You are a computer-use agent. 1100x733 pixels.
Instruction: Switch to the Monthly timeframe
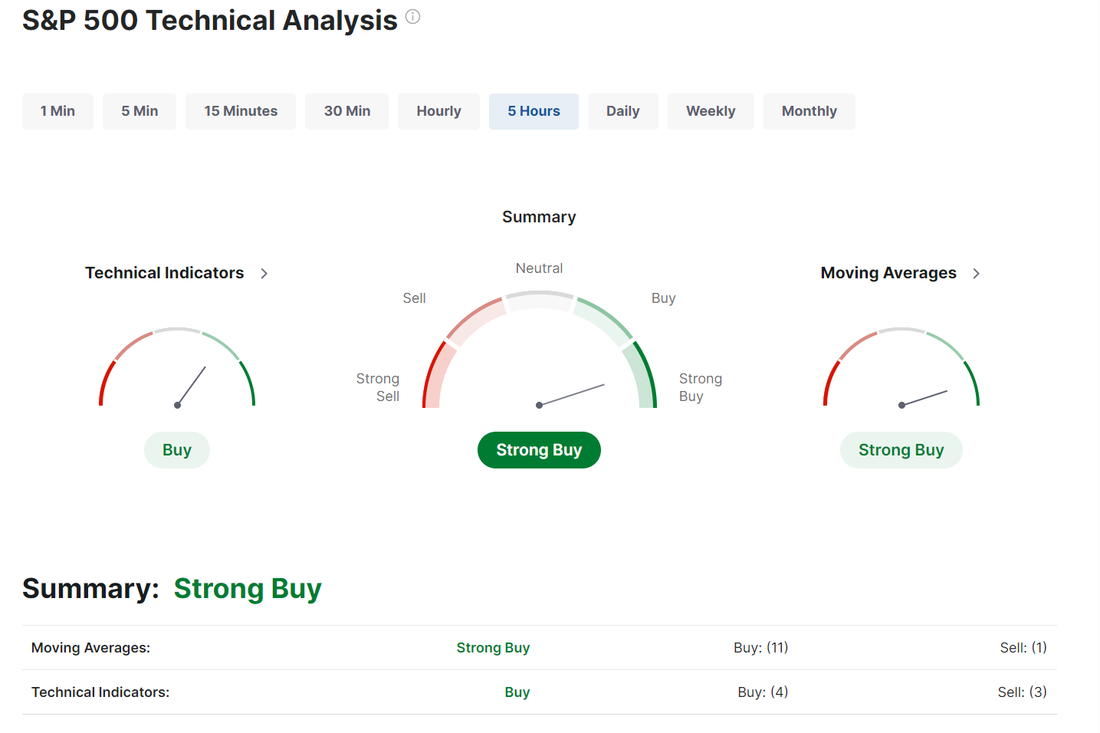pyautogui.click(x=810, y=112)
